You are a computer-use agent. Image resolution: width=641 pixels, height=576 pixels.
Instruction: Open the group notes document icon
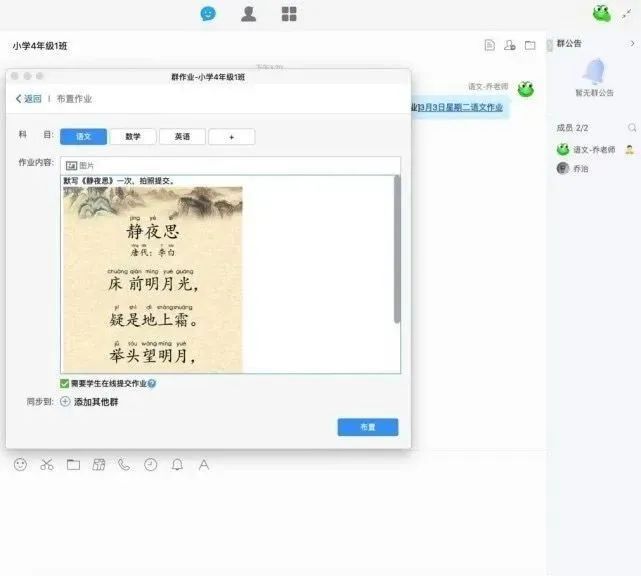coord(489,45)
